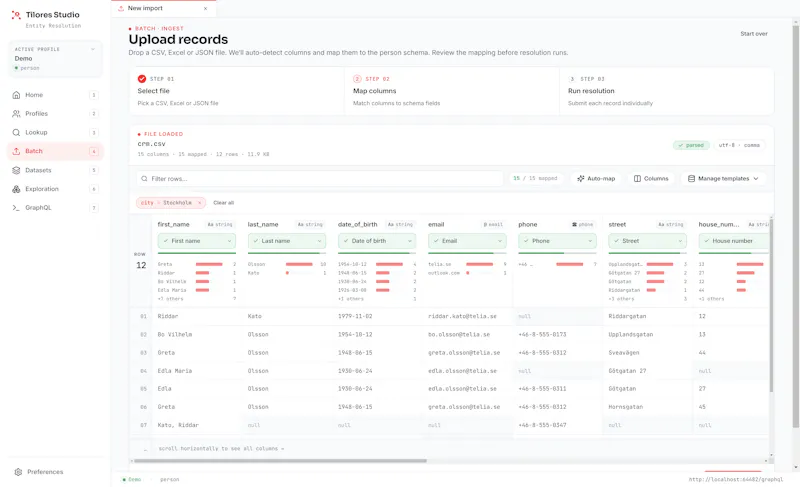This screenshot has width=800, height=487.
Task: Open the Street mapping dropdown
Action: [x=647, y=241]
